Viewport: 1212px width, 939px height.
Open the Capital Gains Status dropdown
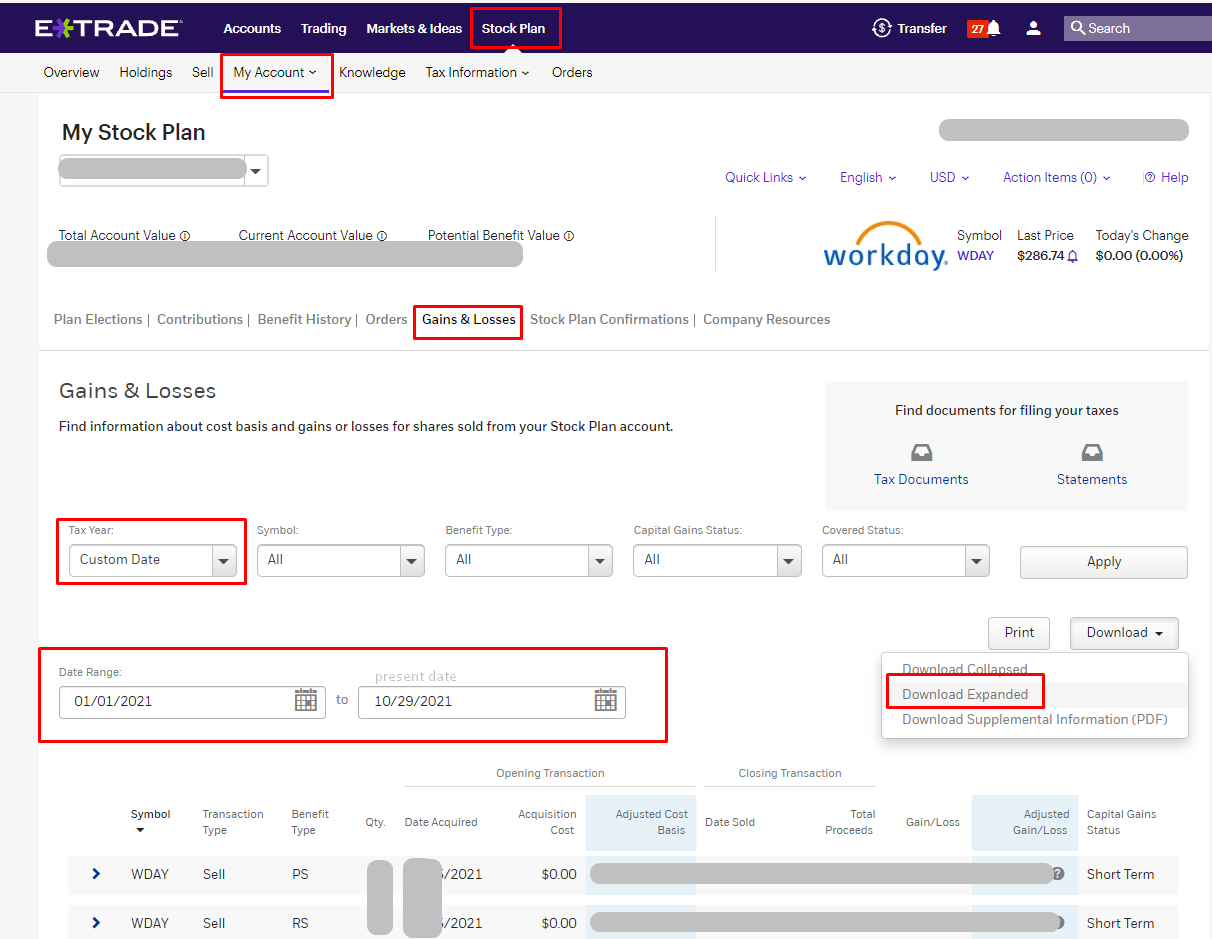717,560
